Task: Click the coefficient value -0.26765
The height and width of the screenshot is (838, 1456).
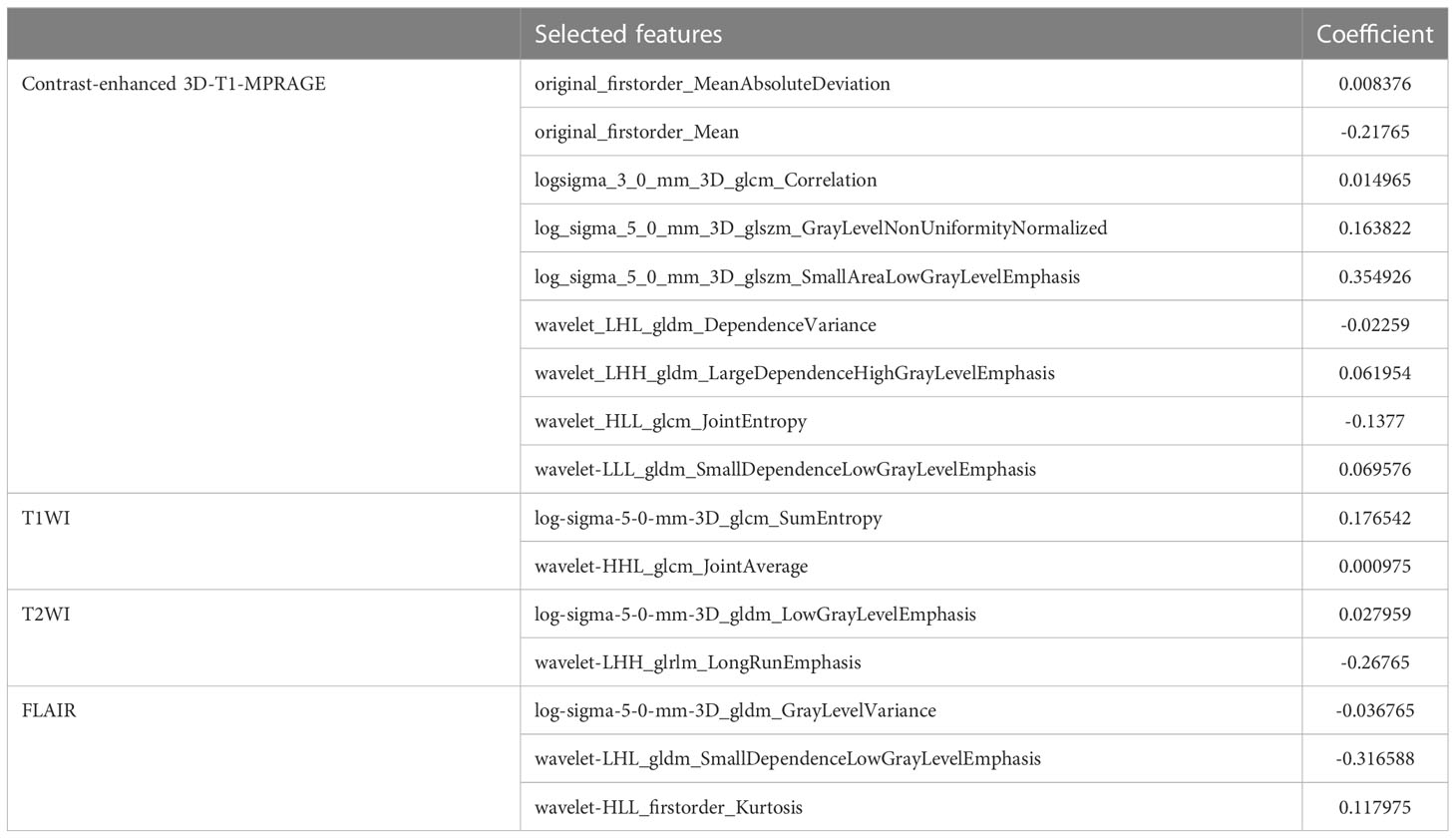Action: tap(1374, 662)
